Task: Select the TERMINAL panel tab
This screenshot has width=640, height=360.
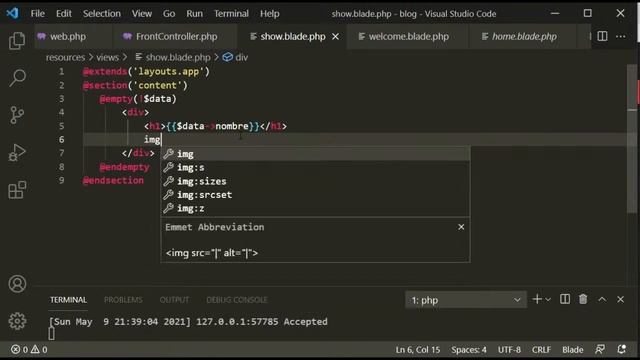Action: (68, 300)
